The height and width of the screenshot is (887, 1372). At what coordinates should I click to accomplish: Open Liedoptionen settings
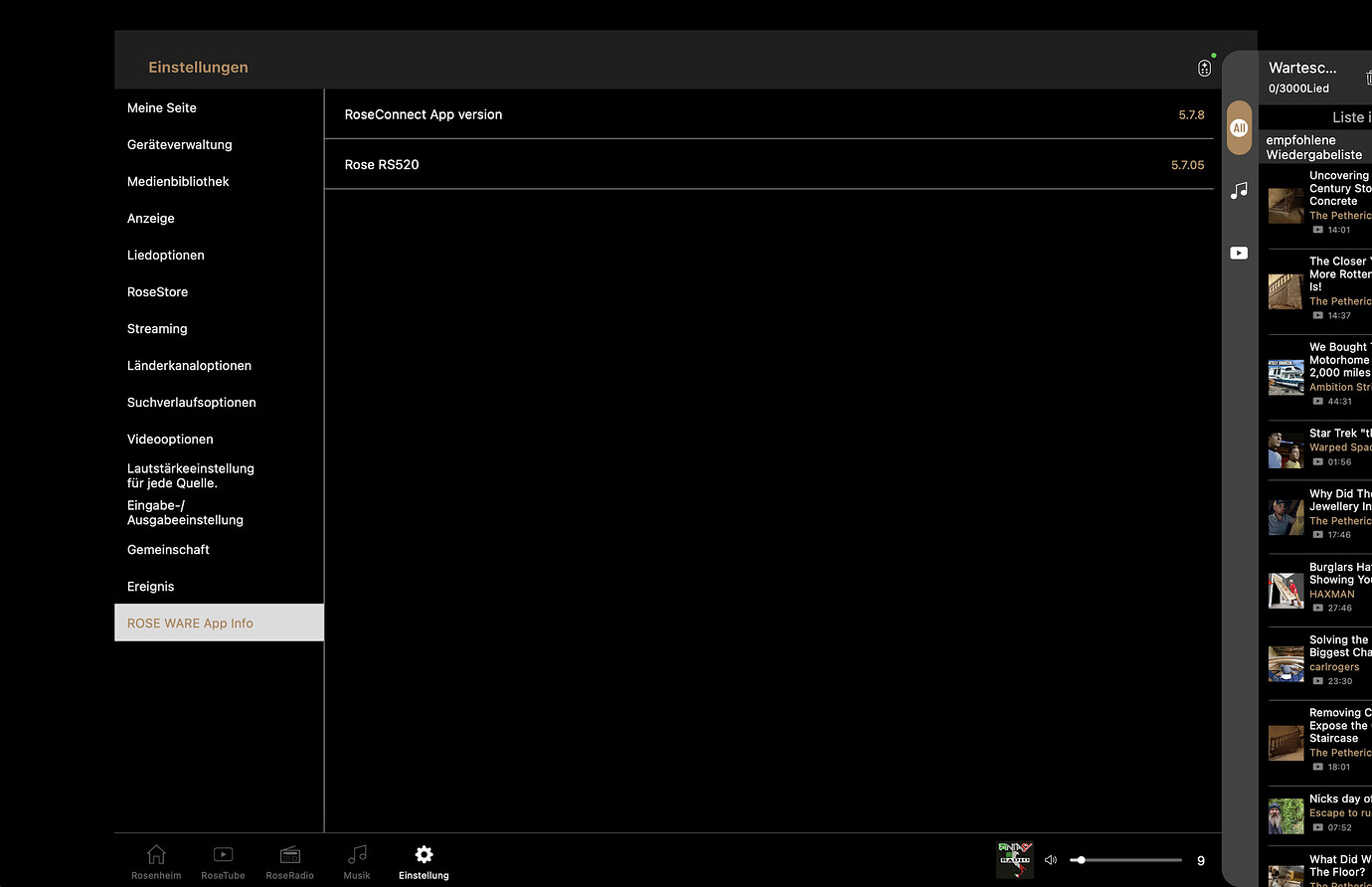coord(219,255)
